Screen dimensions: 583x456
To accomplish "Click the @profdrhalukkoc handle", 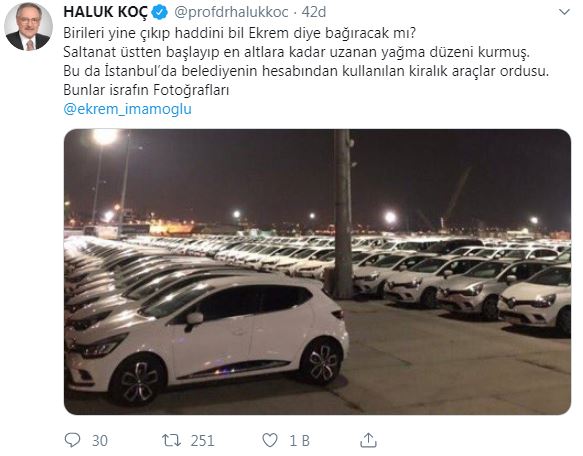I will (x=231, y=12).
